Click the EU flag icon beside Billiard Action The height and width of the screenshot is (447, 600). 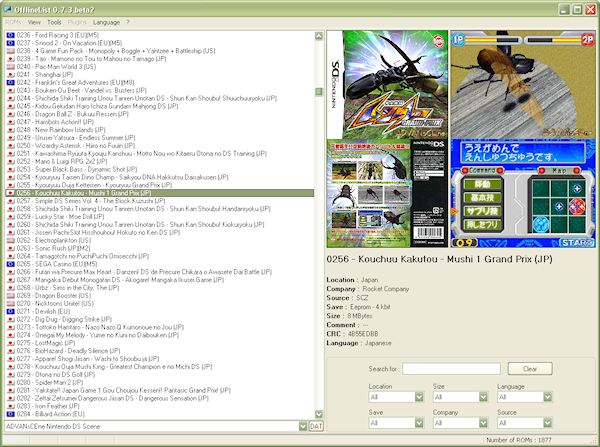(9, 412)
